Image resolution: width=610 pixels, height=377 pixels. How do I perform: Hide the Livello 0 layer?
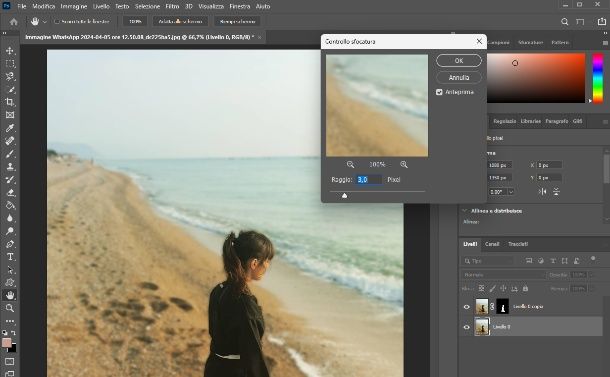click(x=466, y=327)
